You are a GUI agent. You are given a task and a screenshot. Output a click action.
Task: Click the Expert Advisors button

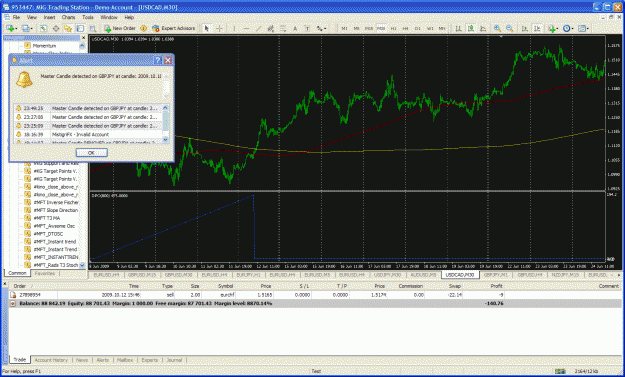point(173,28)
